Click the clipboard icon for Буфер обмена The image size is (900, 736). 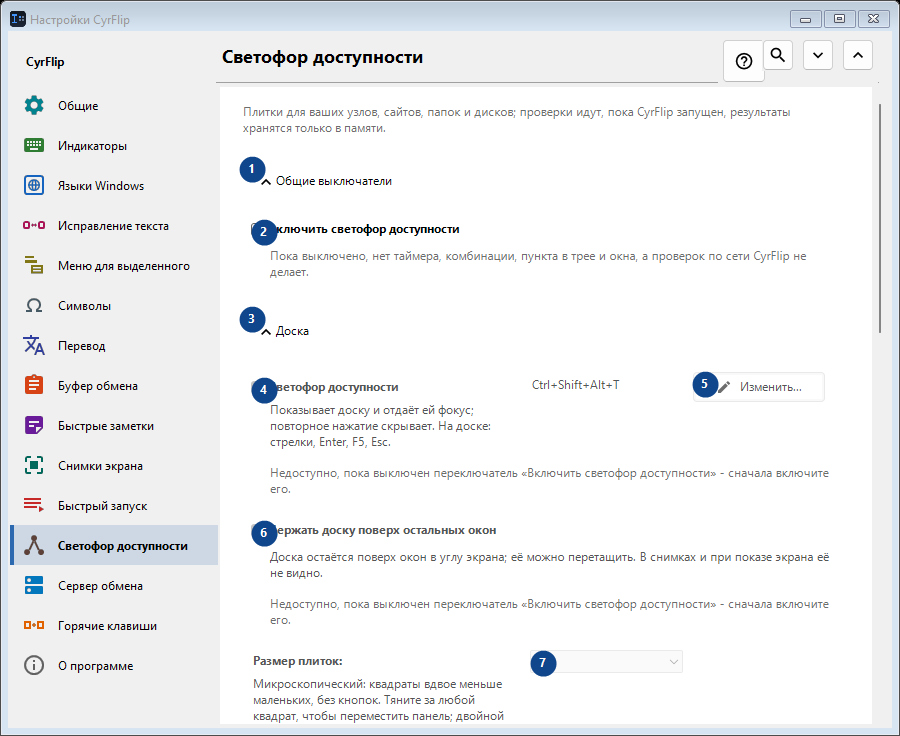34,385
